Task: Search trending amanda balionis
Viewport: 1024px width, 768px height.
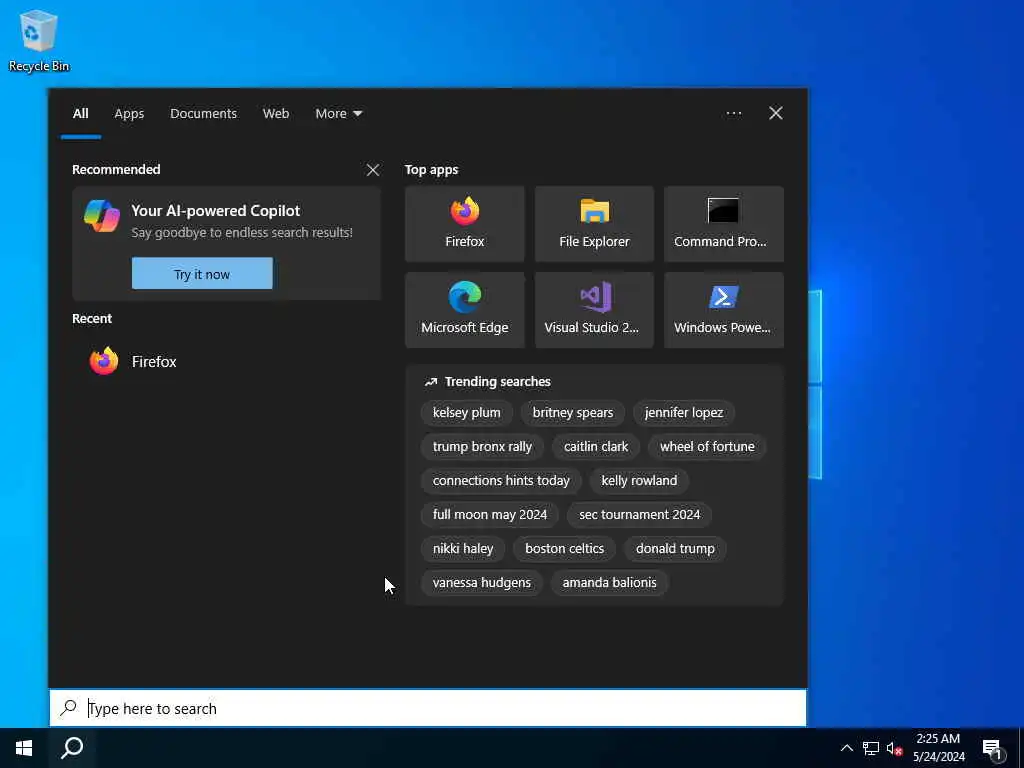Action: [609, 583]
